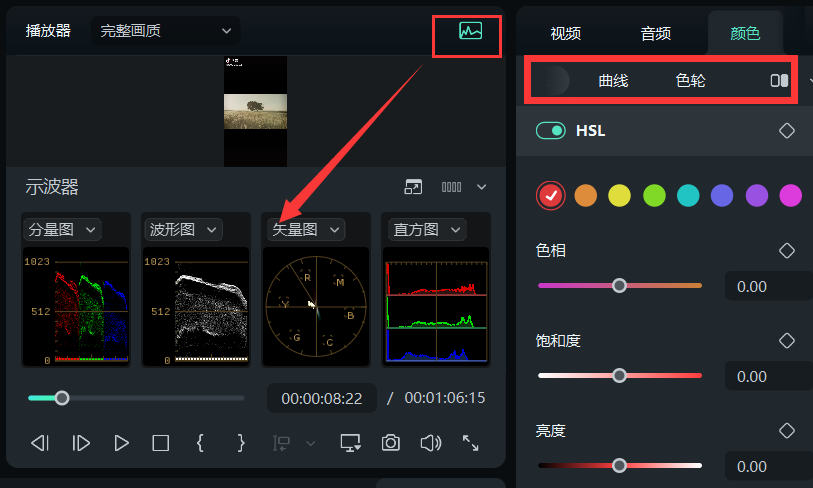This screenshot has height=488, width=813.
Task: Click the white waveform scope display
Action: tap(196, 307)
